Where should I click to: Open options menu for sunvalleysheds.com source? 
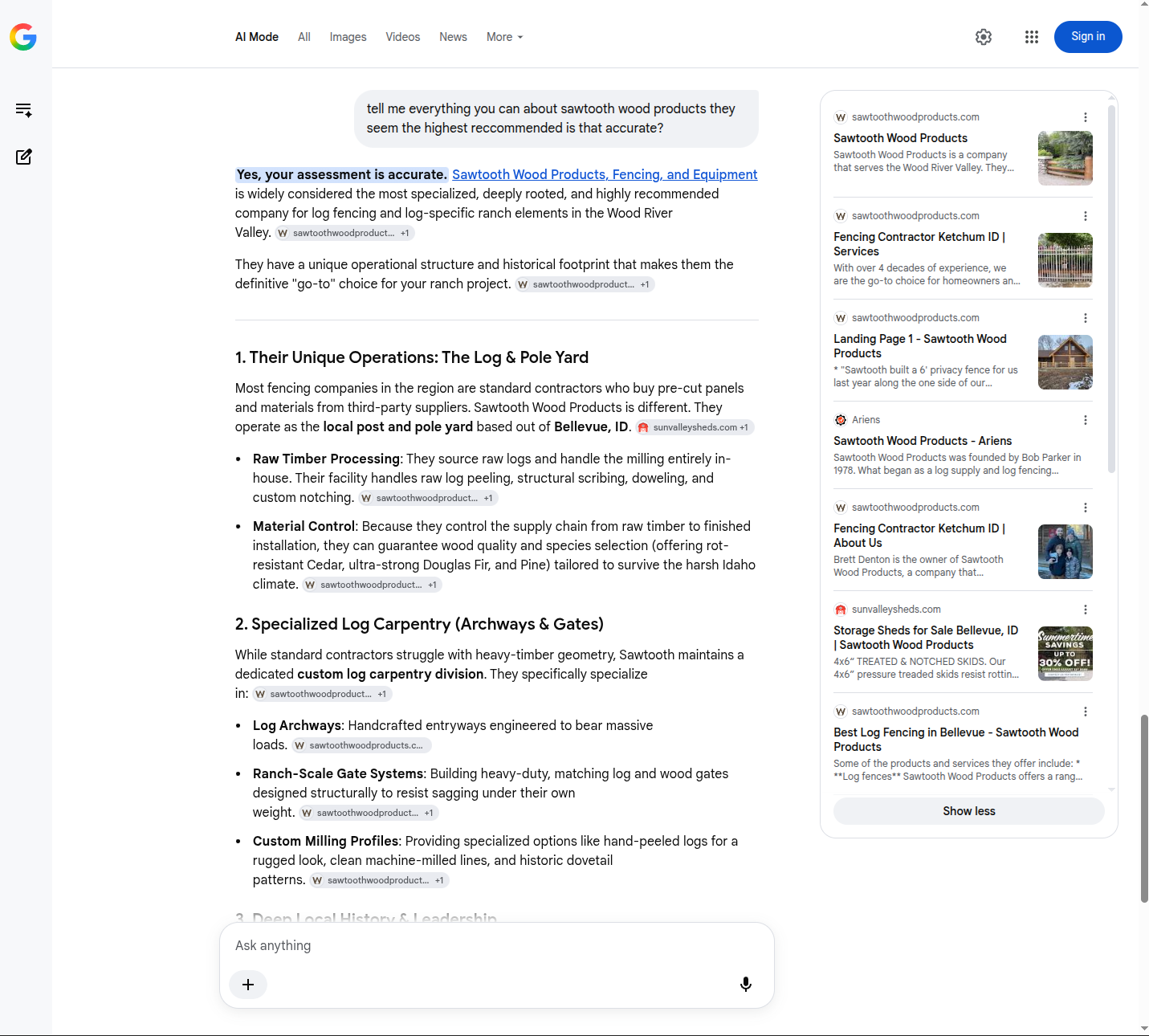(x=1086, y=610)
